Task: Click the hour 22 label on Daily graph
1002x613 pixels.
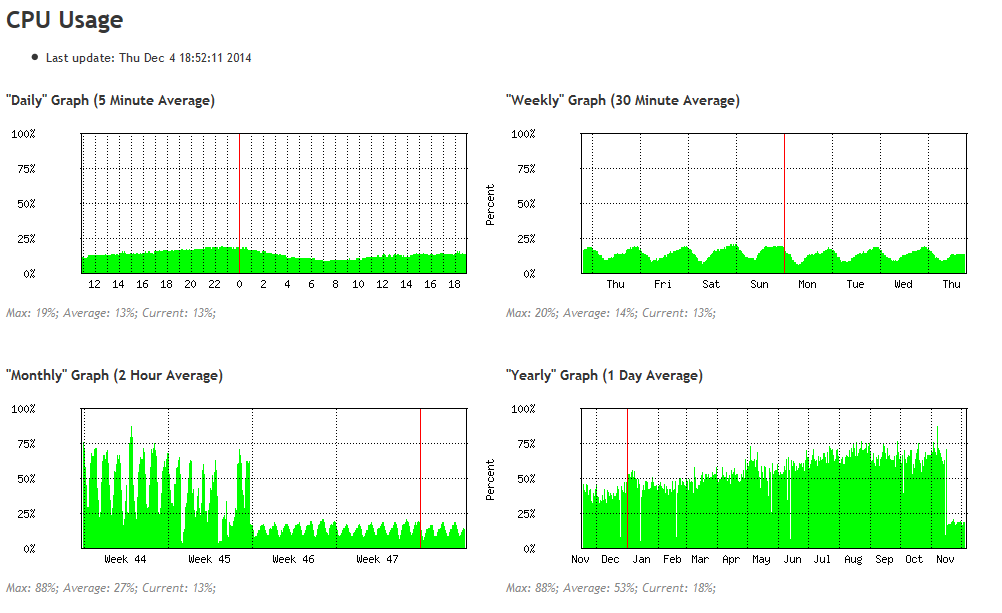Action: pos(214,284)
